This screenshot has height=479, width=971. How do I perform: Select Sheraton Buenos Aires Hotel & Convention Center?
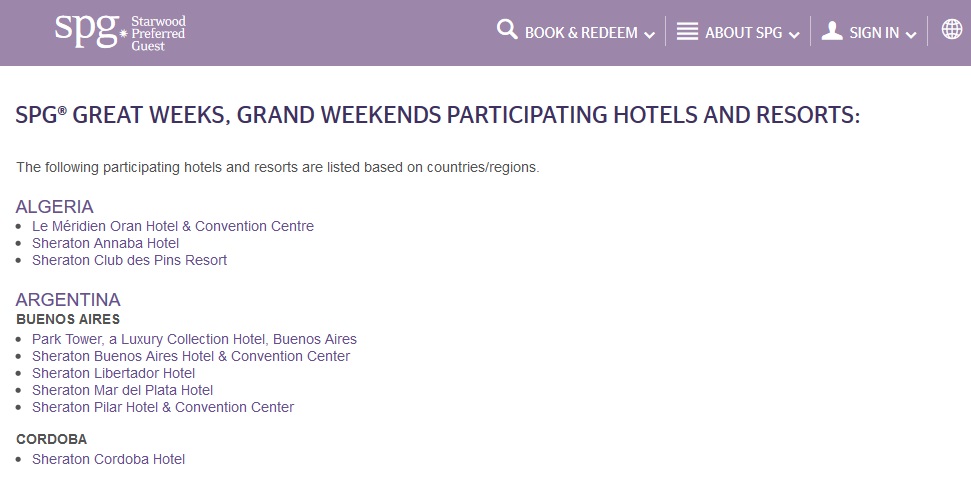click(x=191, y=356)
